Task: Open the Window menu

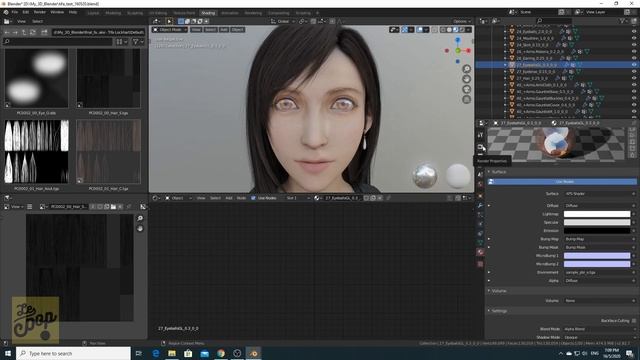Action: pyautogui.click(x=57, y=12)
